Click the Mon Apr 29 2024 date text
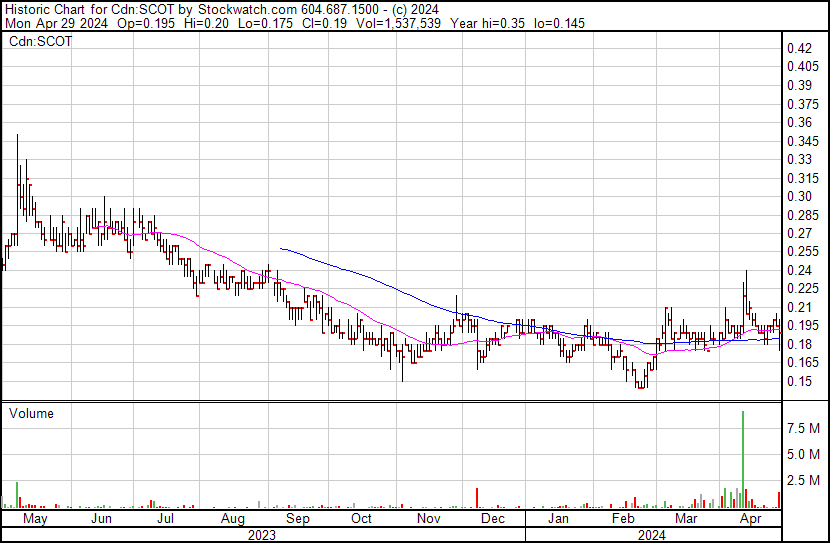This screenshot has height=543, width=830. [46, 23]
